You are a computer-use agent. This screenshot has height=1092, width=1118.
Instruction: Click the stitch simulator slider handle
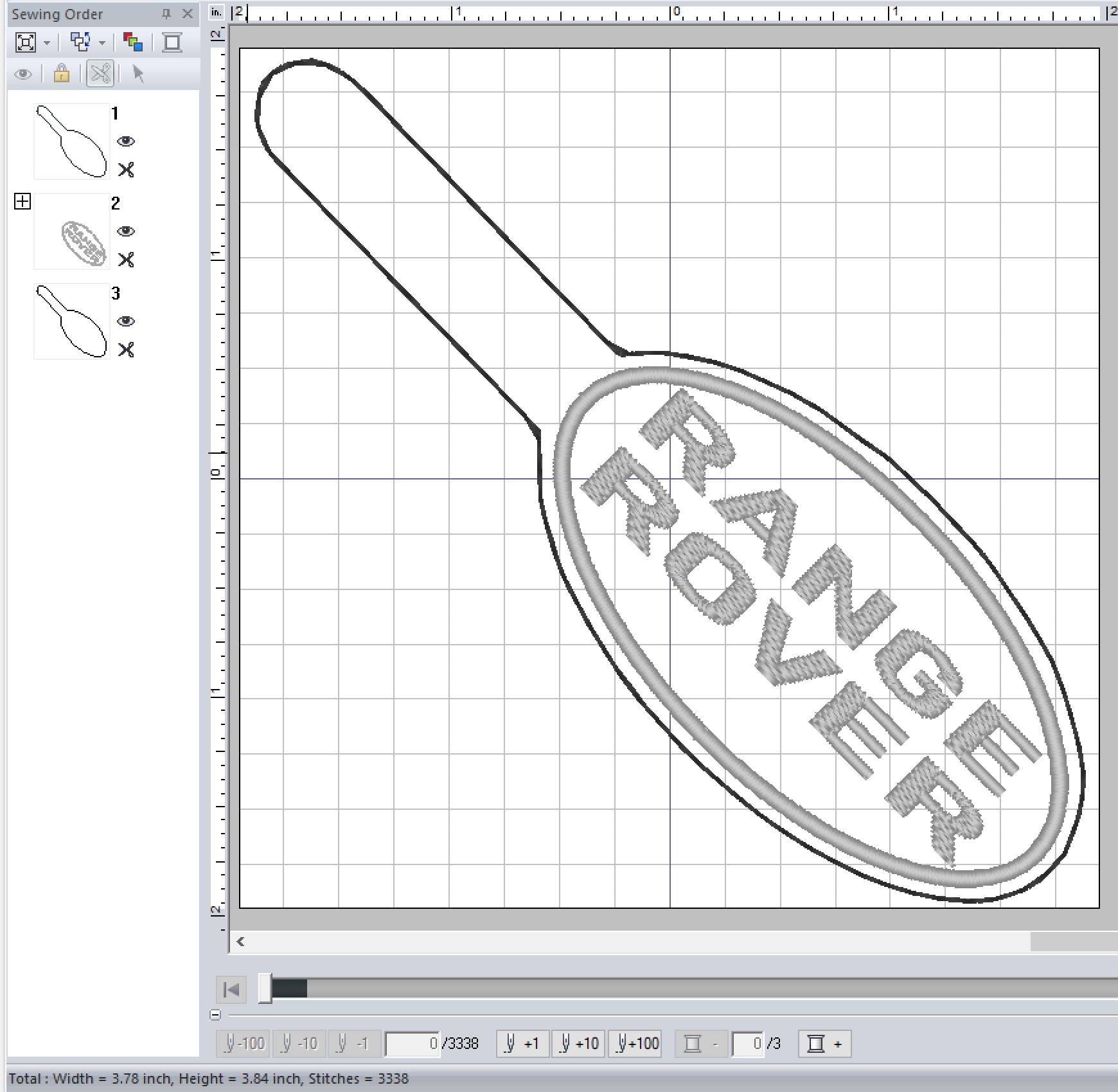[x=265, y=989]
